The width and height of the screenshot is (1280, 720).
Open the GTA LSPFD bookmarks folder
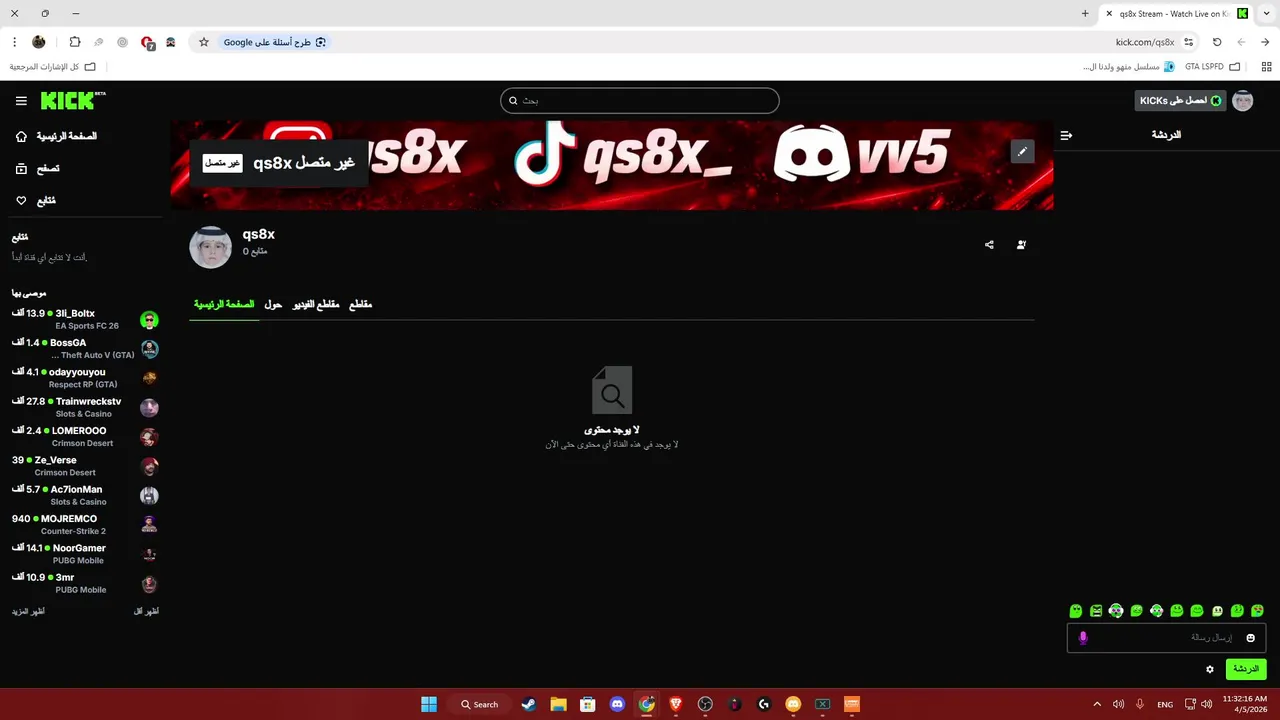pos(1212,67)
